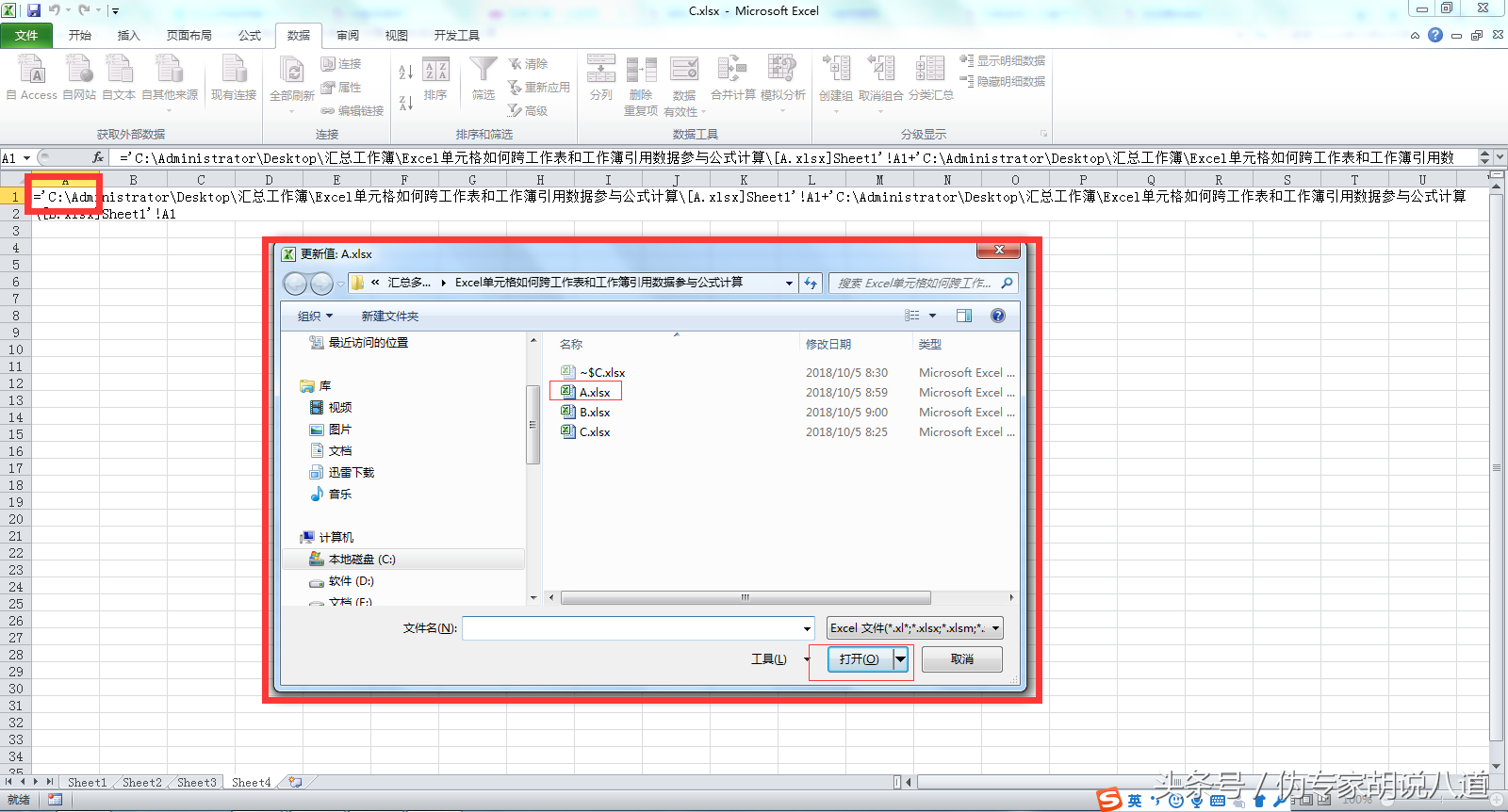Open the address path dropdown in dialog

789,283
